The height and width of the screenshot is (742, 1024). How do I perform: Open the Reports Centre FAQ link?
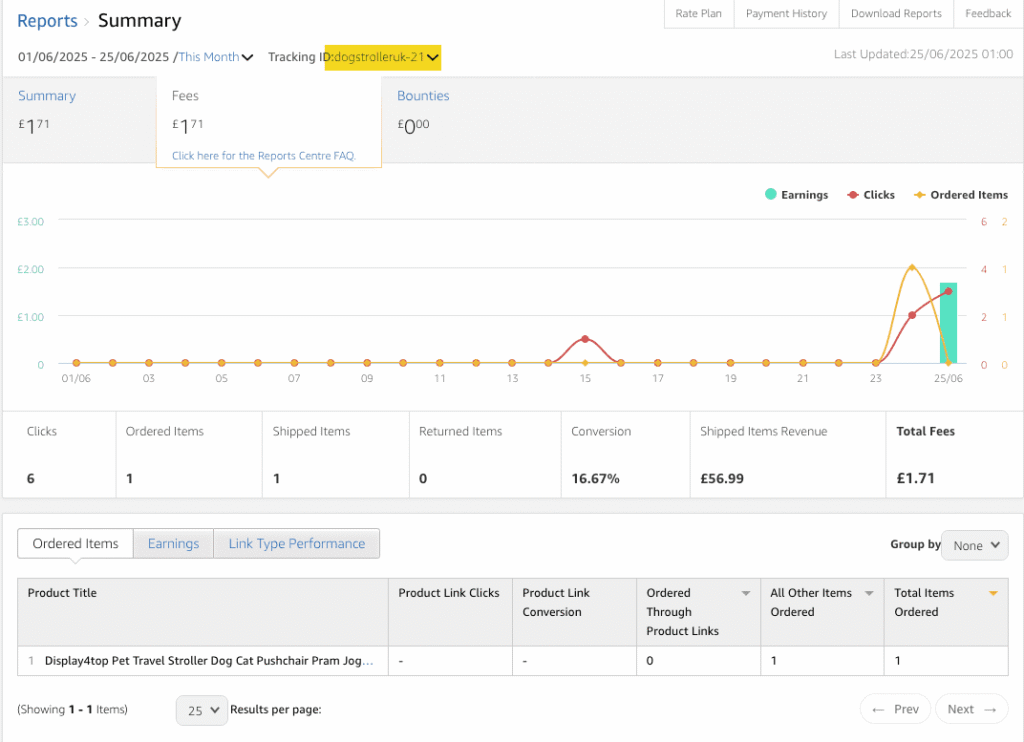pyautogui.click(x=263, y=155)
